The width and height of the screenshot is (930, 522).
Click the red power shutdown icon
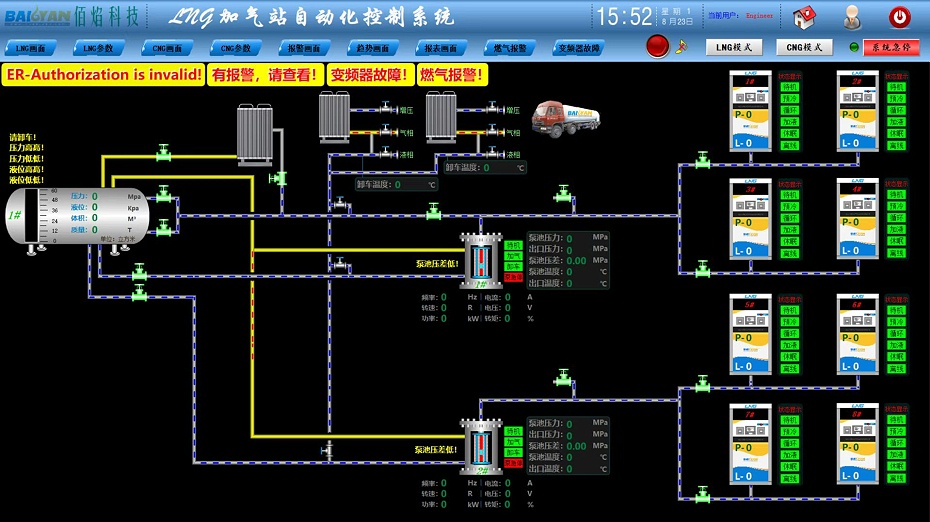coord(900,17)
